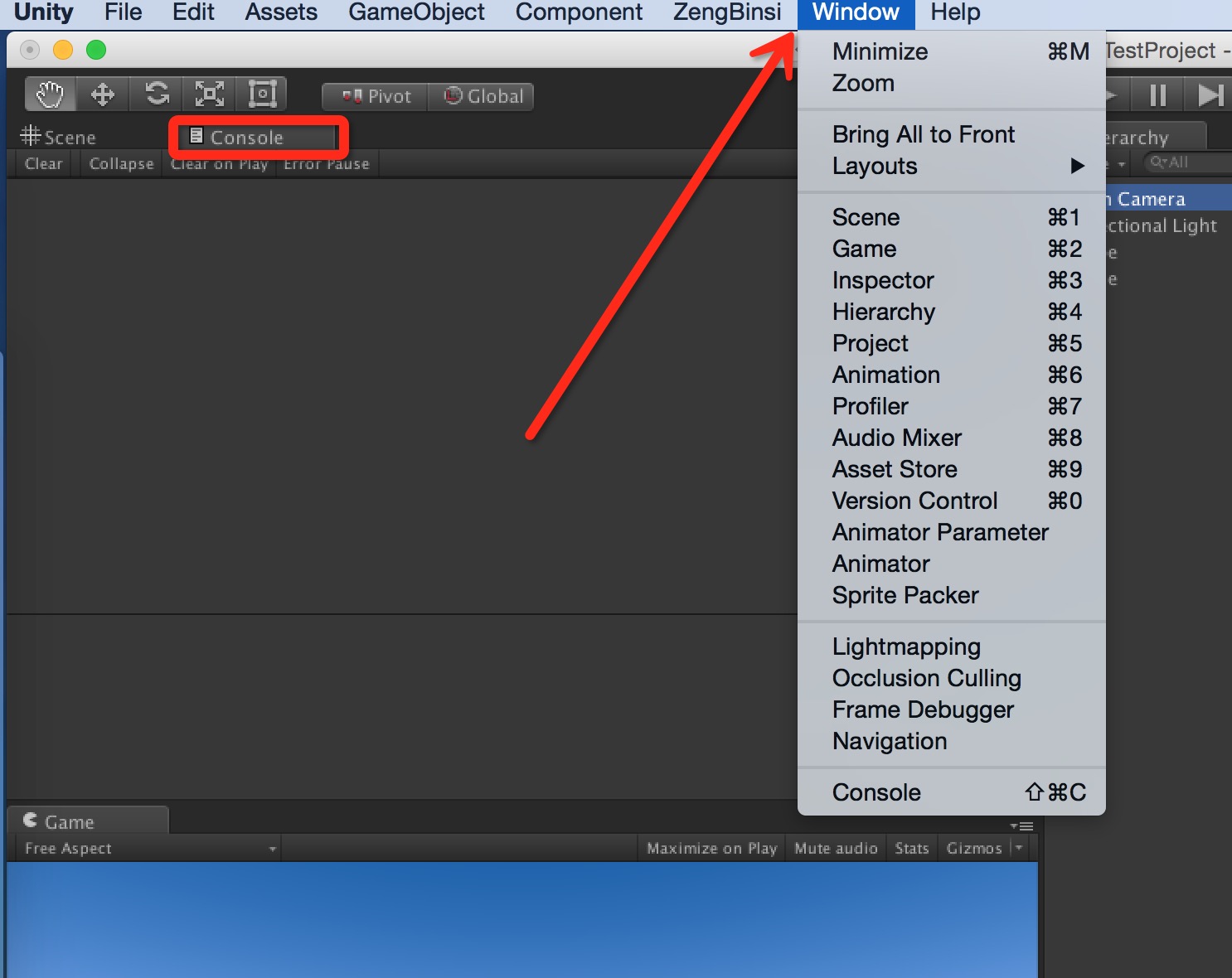Viewport: 1232px width, 978px height.
Task: Select the Scale tool
Action: click(x=210, y=94)
